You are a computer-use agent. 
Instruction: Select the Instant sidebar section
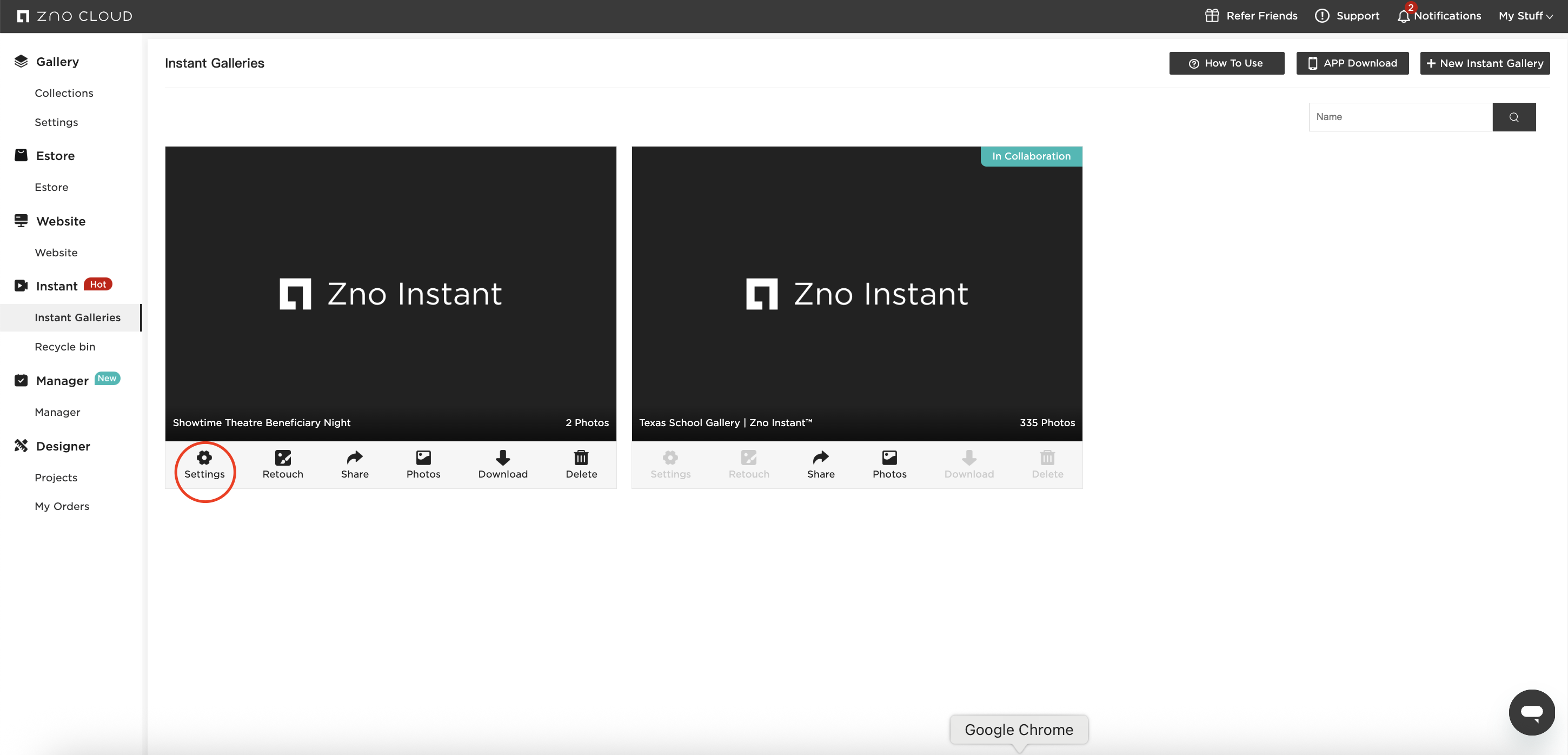click(58, 285)
